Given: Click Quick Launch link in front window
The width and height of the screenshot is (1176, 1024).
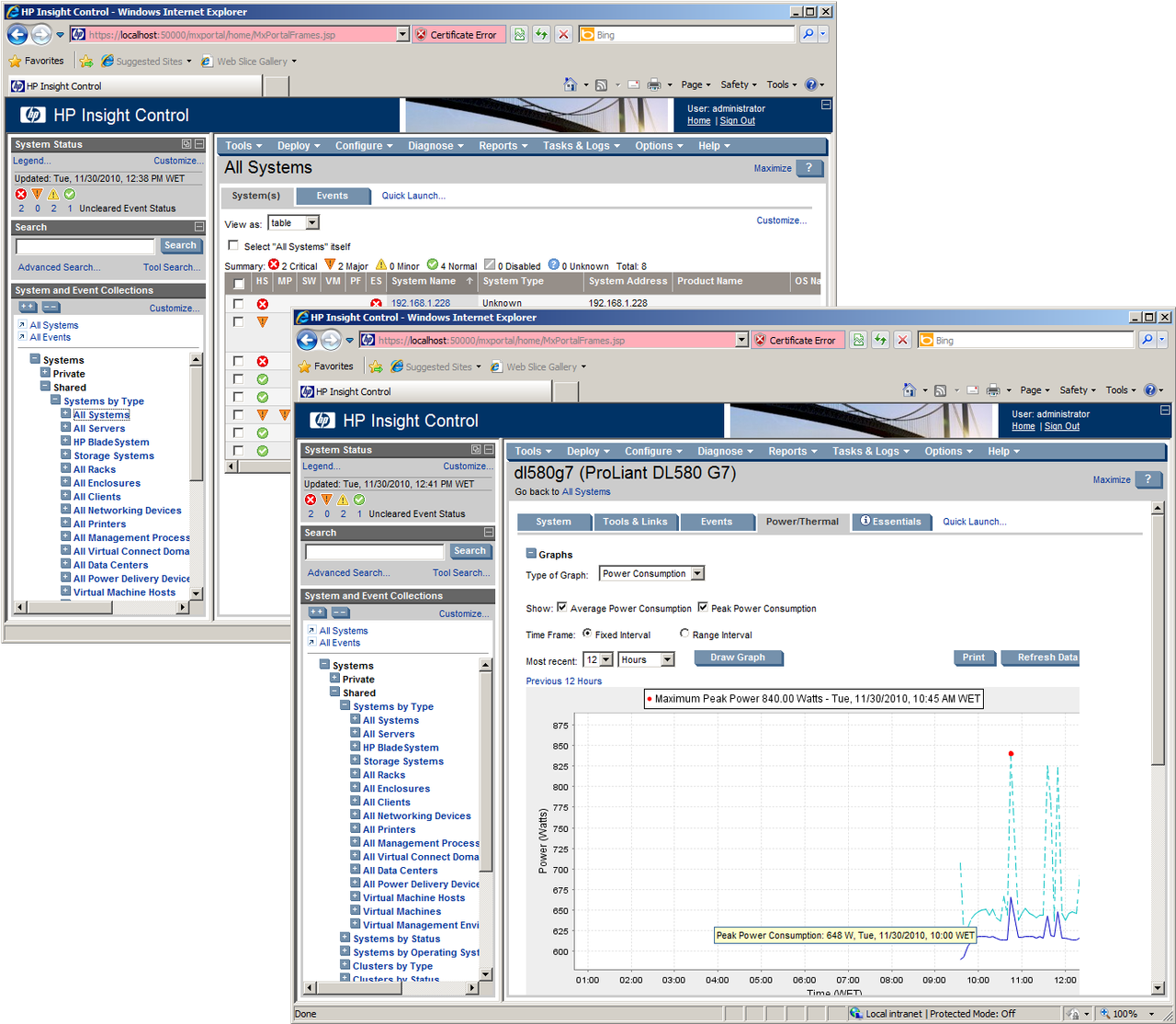Looking at the screenshot, I should 974,522.
